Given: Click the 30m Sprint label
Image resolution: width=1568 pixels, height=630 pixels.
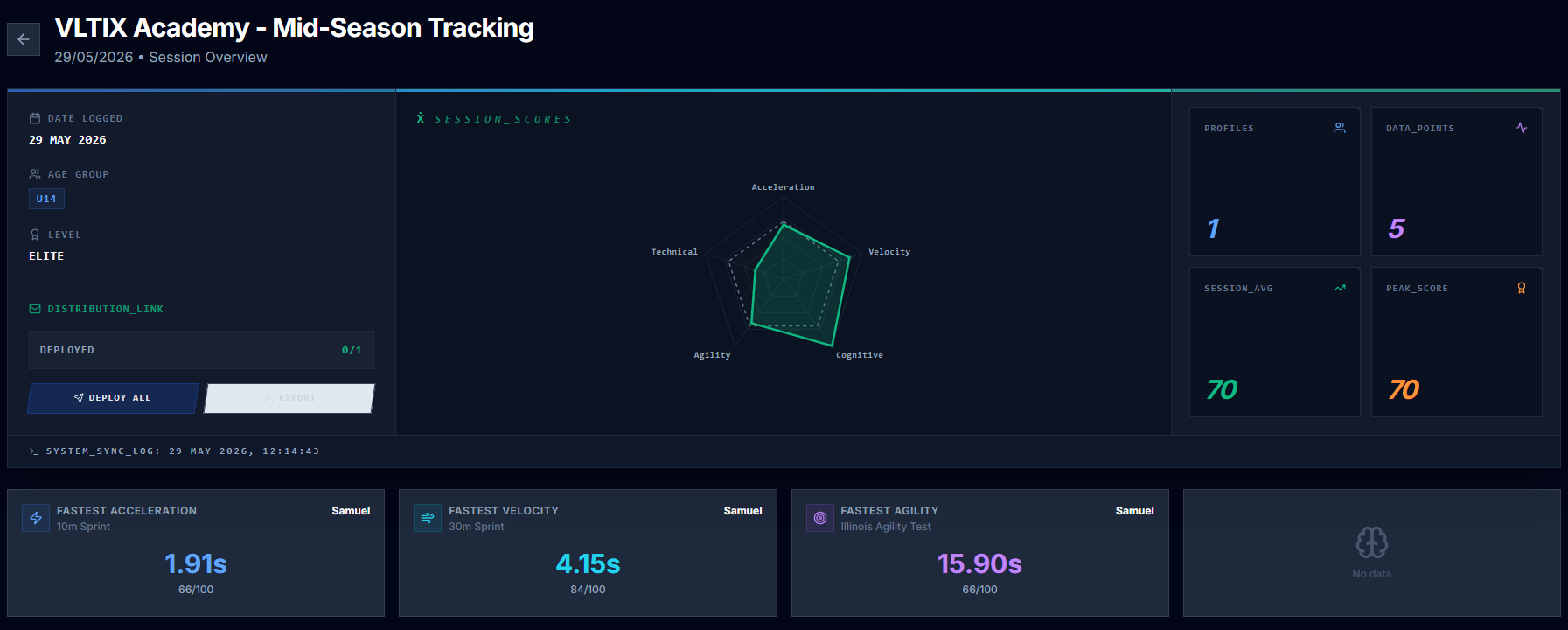Looking at the screenshot, I should click(477, 527).
